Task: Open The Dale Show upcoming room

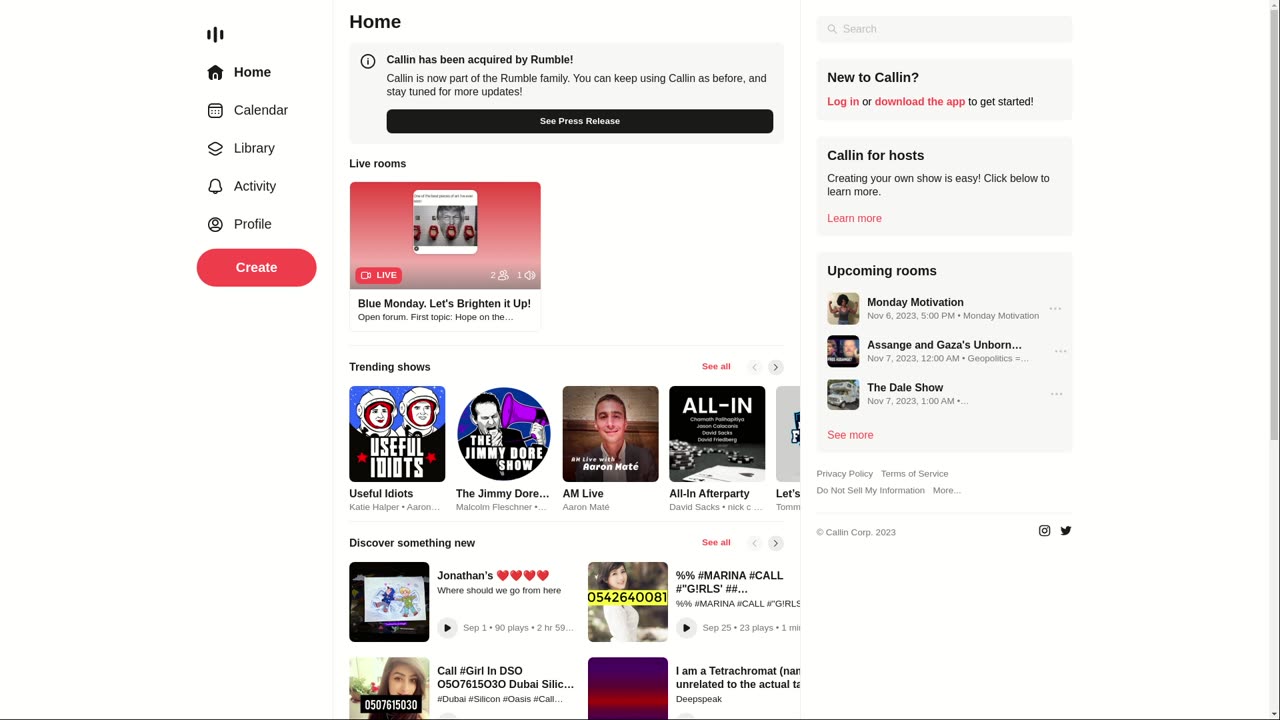Action: [x=905, y=388]
